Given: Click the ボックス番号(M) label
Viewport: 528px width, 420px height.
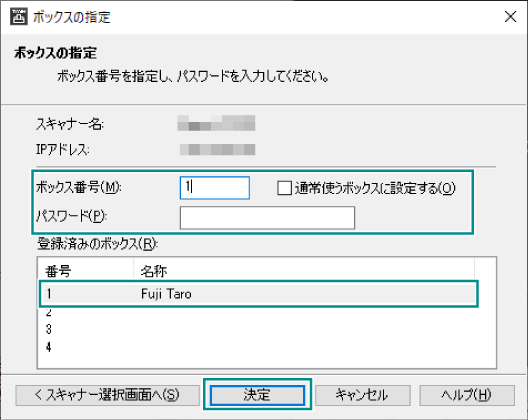Looking at the screenshot, I should click(78, 187).
